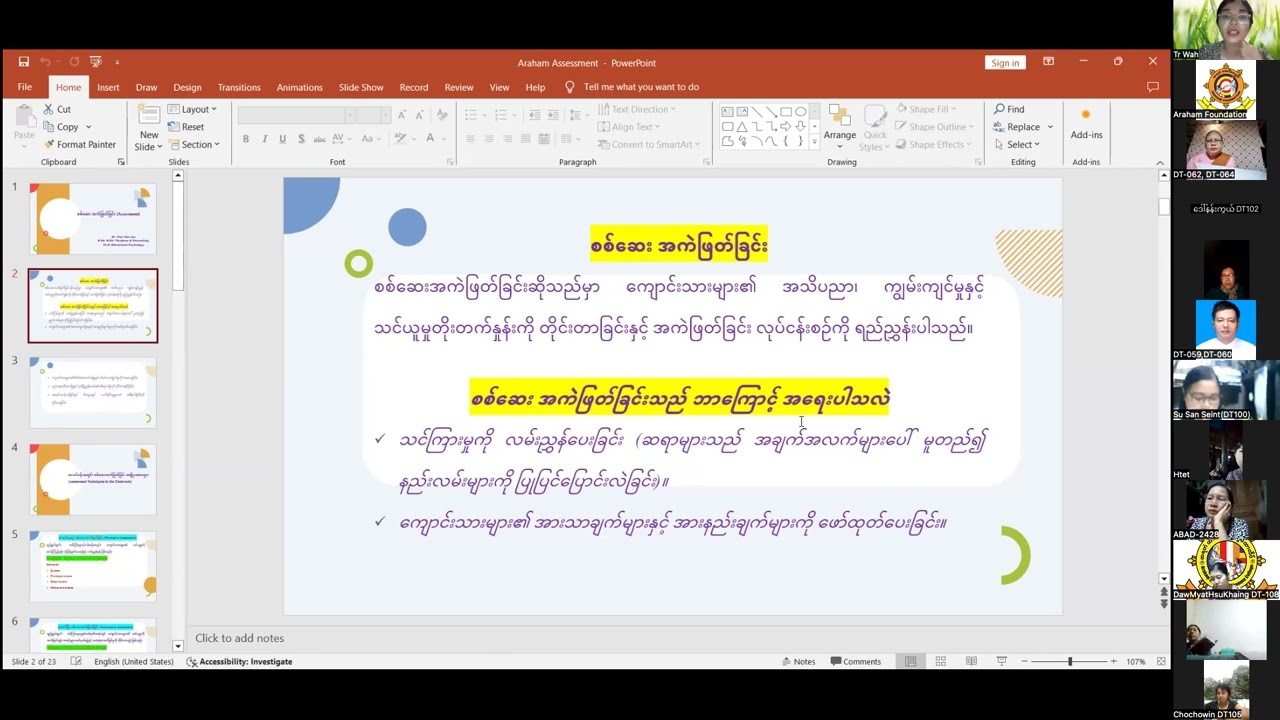Zoom out with the minus button
1280x720 pixels.
click(1024, 661)
